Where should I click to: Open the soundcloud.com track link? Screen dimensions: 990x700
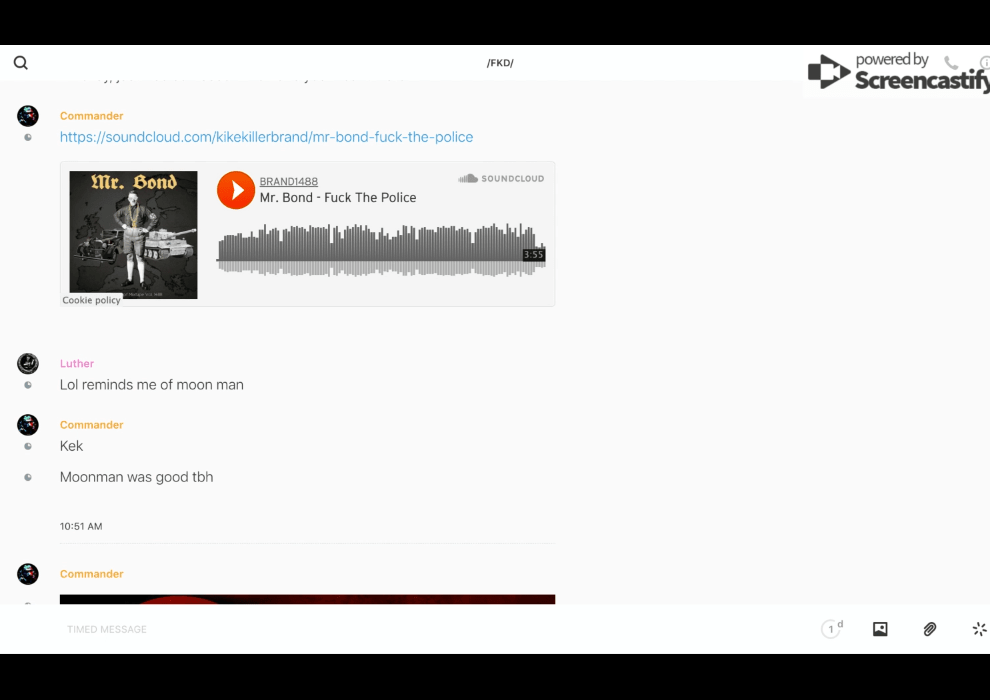266,137
